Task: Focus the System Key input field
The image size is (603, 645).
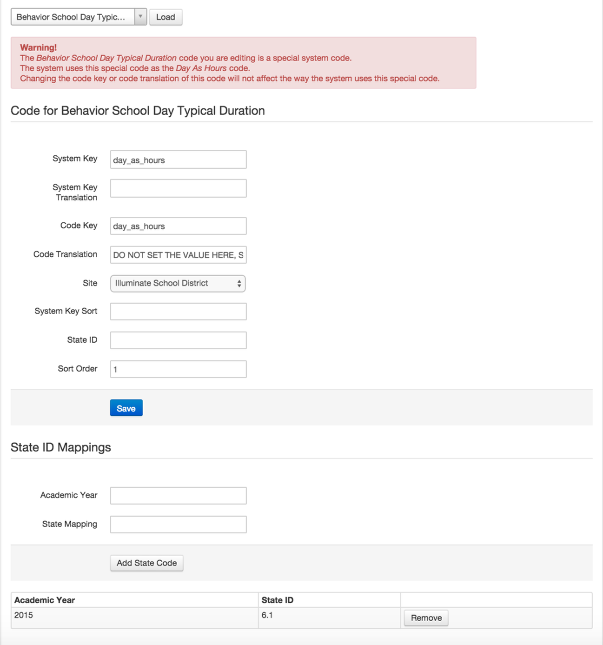Action: [178, 160]
